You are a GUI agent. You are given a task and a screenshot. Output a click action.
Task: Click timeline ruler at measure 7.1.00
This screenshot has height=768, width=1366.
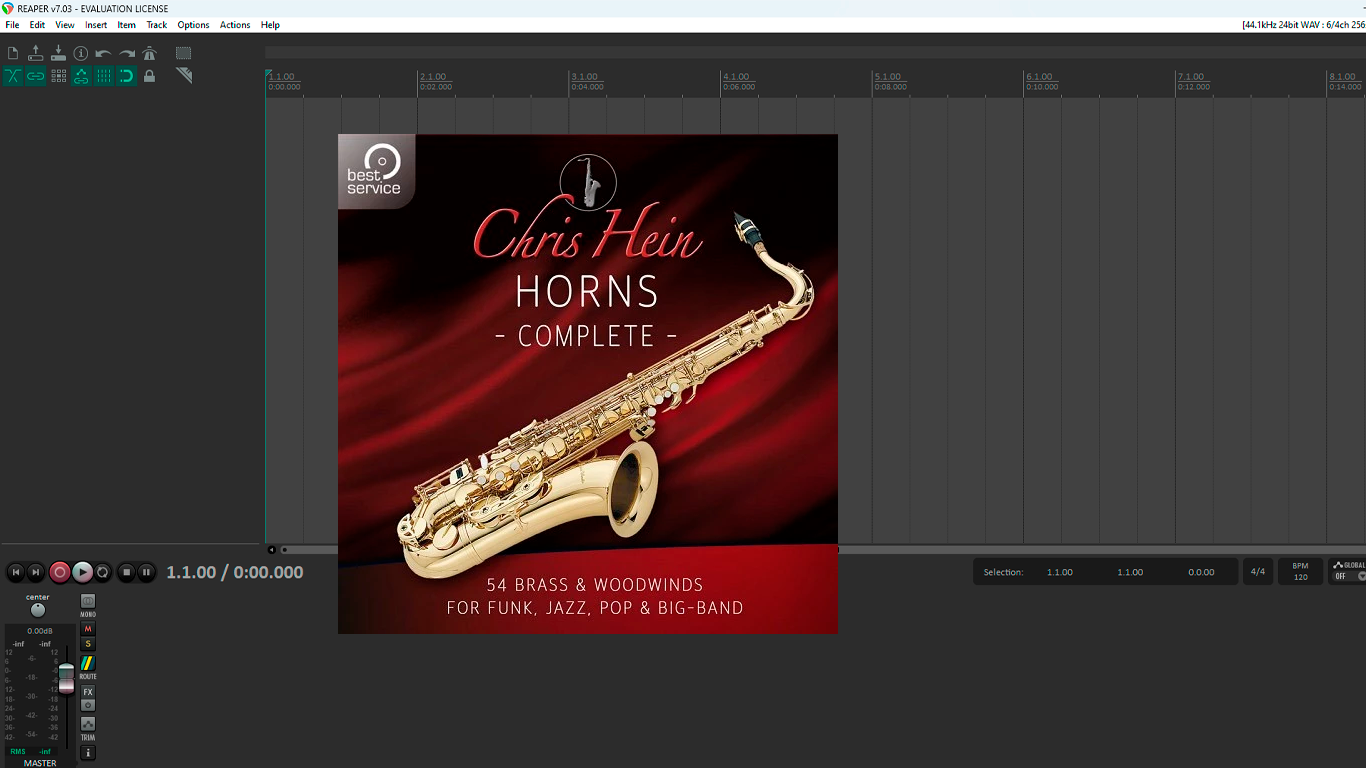[1192, 77]
